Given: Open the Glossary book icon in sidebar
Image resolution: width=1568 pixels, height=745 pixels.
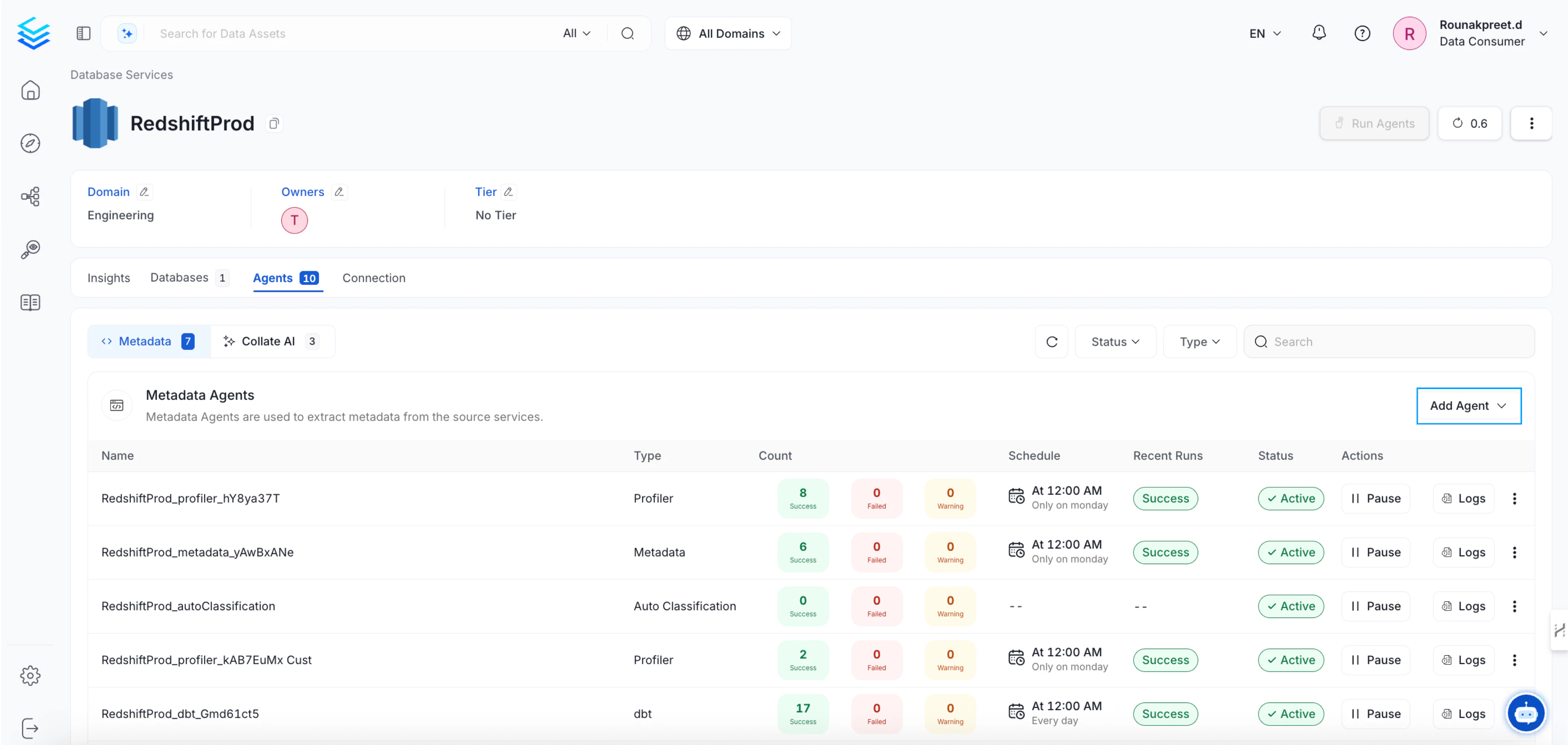Looking at the screenshot, I should tap(30, 302).
